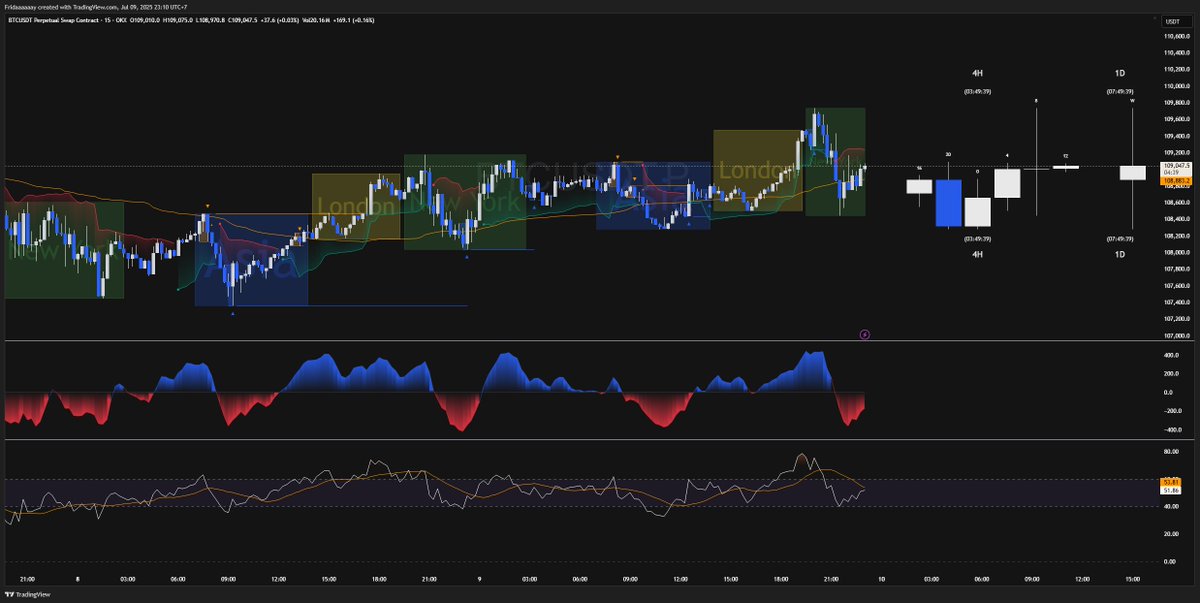1200x603 pixels.
Task: Click the 1D label below the daily candle
Action: click(x=1119, y=255)
